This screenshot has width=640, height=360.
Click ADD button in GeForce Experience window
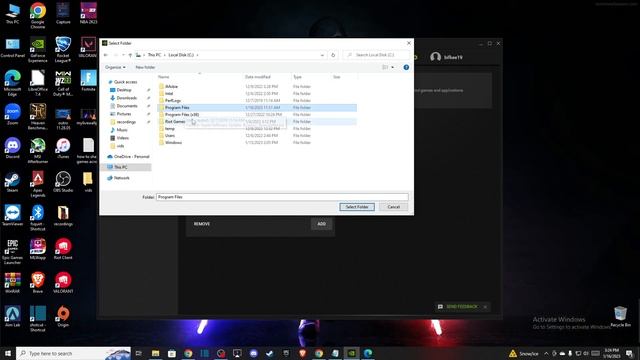[322, 224]
